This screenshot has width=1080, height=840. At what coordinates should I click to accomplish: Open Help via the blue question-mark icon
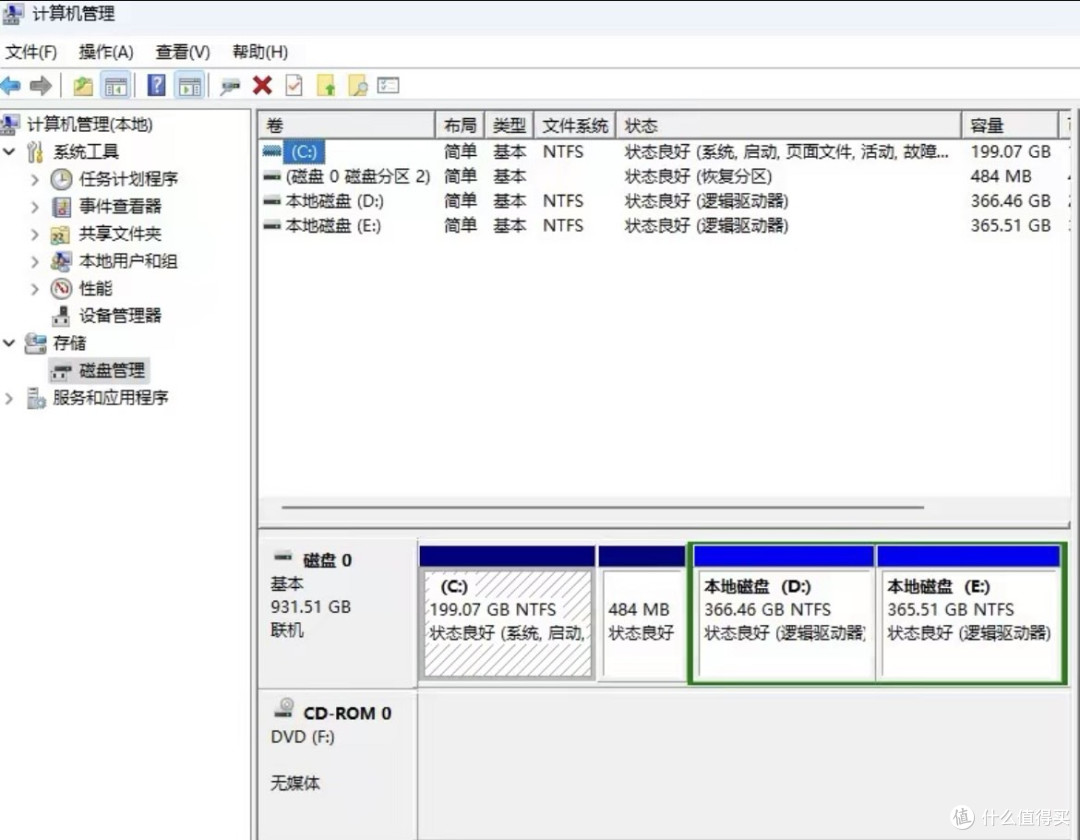tap(157, 85)
